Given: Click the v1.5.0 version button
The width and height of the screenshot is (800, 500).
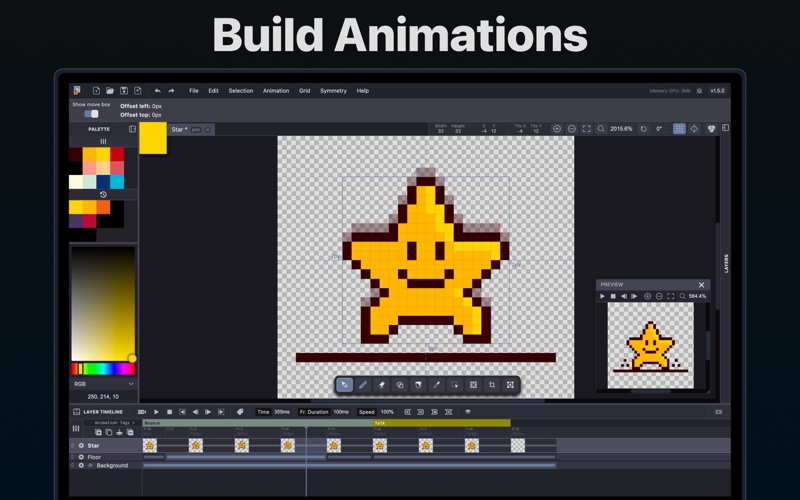Looking at the screenshot, I should tap(717, 90).
